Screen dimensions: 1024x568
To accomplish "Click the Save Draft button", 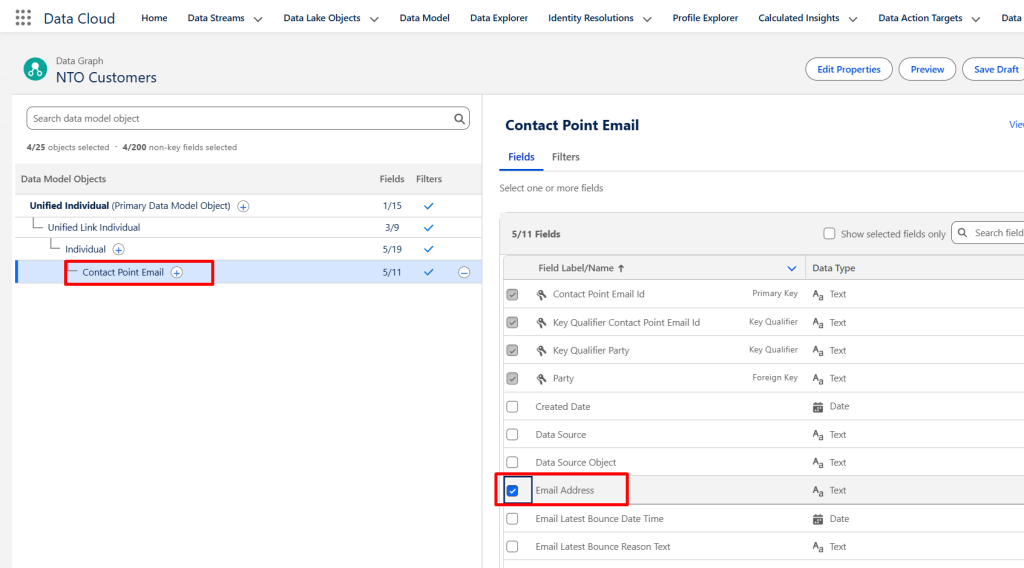I will [995, 69].
